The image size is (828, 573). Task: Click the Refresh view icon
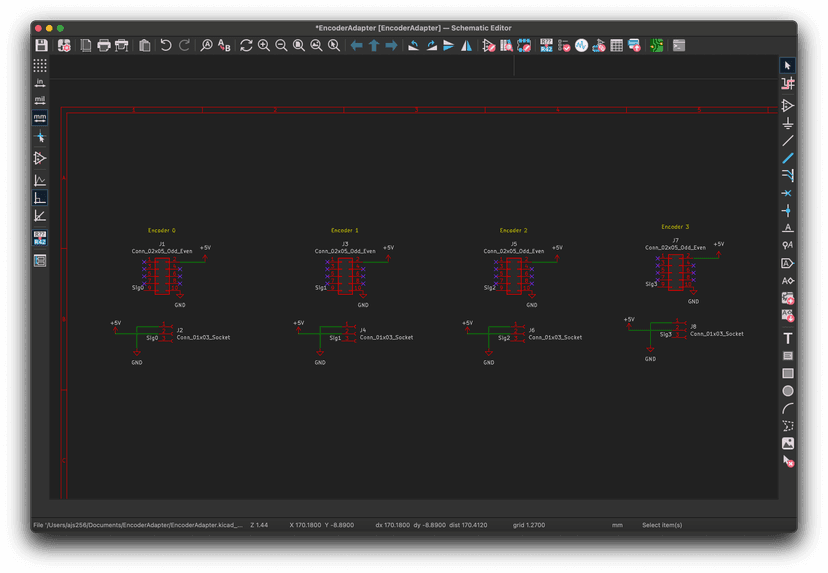[246, 46]
